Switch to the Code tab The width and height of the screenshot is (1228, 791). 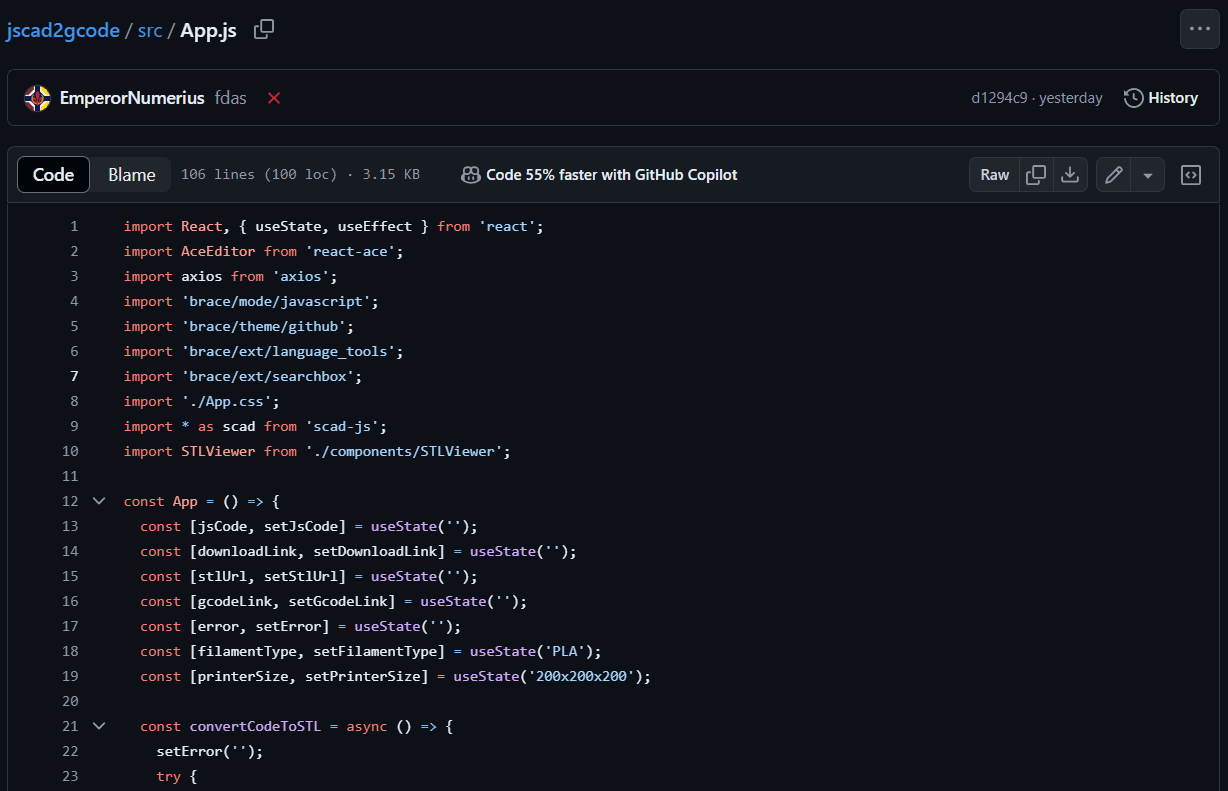coord(54,175)
